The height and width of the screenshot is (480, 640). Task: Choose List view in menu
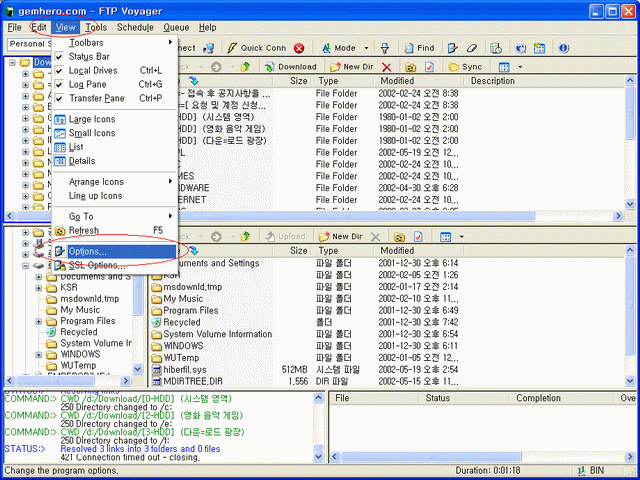point(115,147)
